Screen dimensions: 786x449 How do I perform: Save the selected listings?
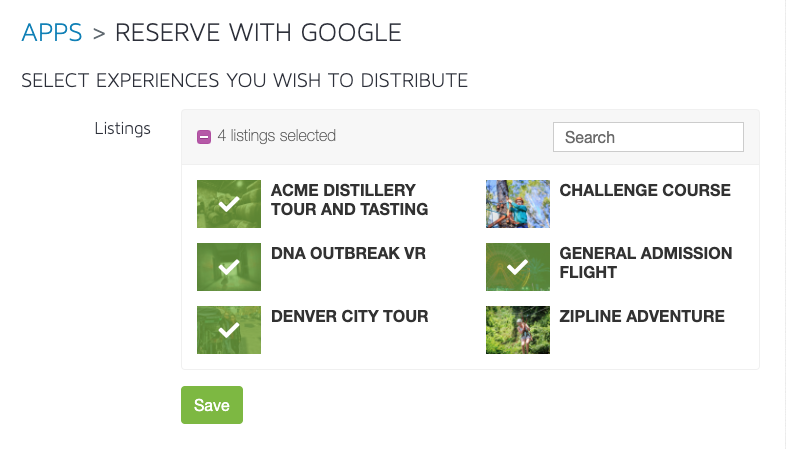click(212, 405)
